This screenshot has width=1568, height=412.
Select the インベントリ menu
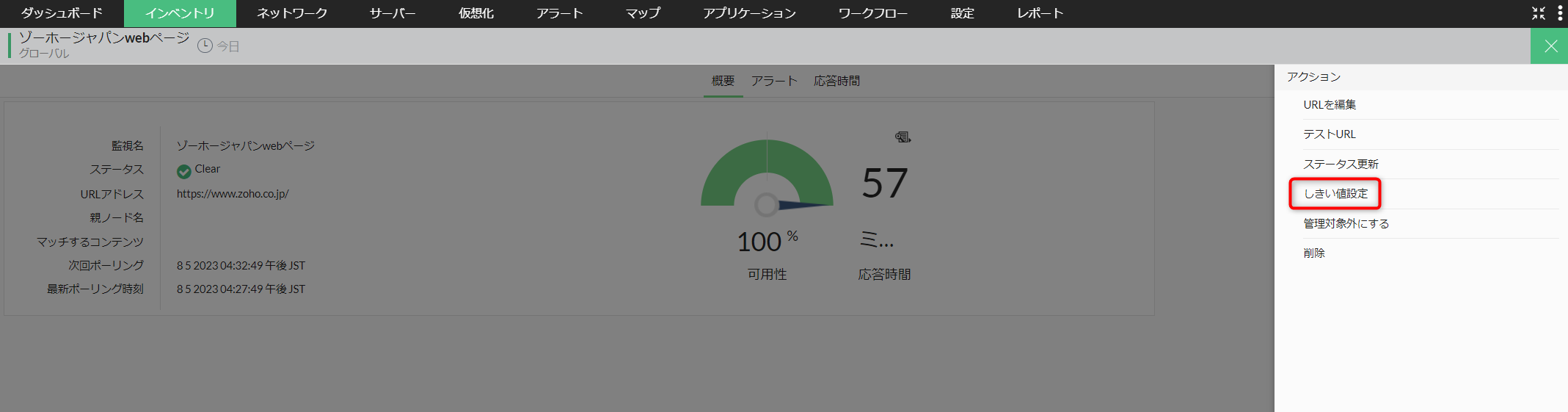pyautogui.click(x=180, y=13)
